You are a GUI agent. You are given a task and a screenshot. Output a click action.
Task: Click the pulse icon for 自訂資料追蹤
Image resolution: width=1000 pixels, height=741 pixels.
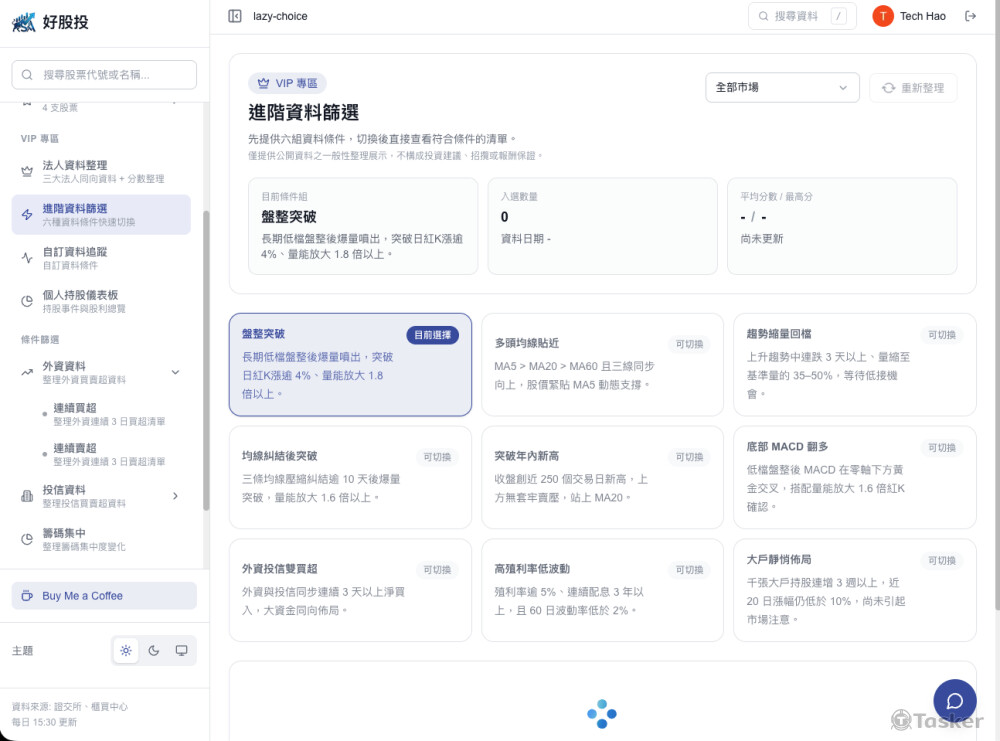[x=27, y=258]
